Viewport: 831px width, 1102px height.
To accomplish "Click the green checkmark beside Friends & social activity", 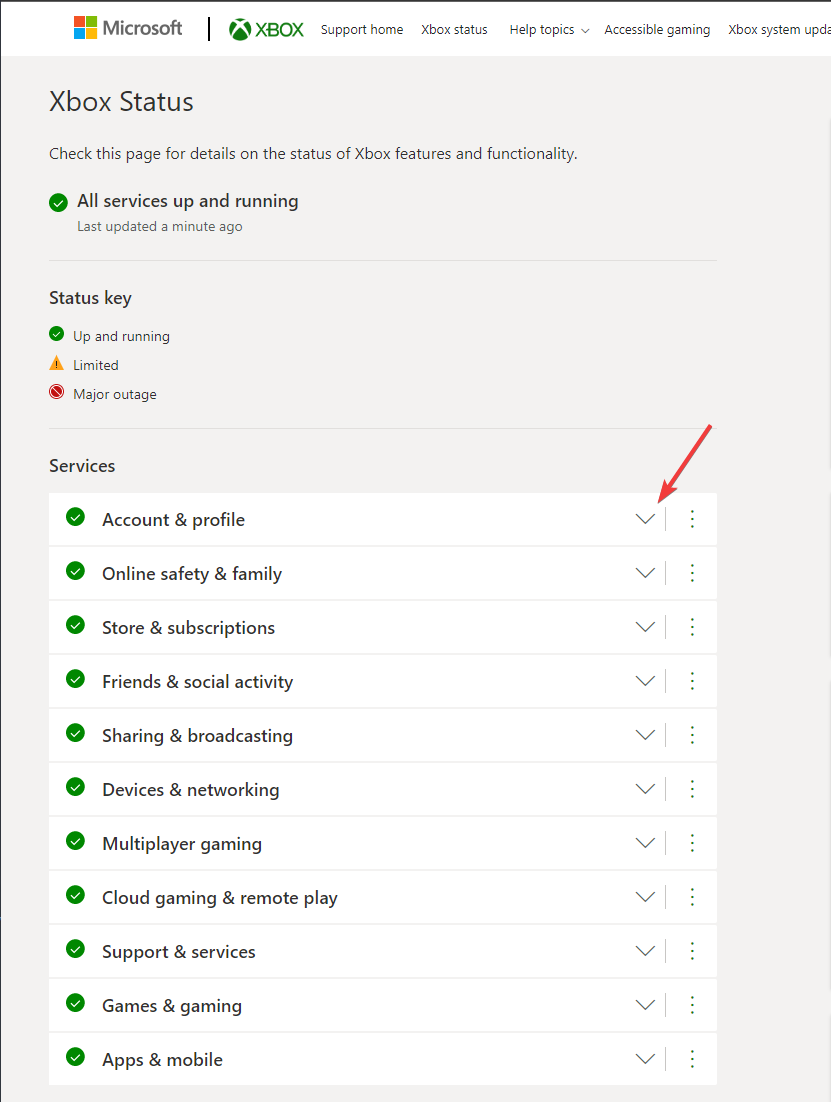I will coord(75,679).
